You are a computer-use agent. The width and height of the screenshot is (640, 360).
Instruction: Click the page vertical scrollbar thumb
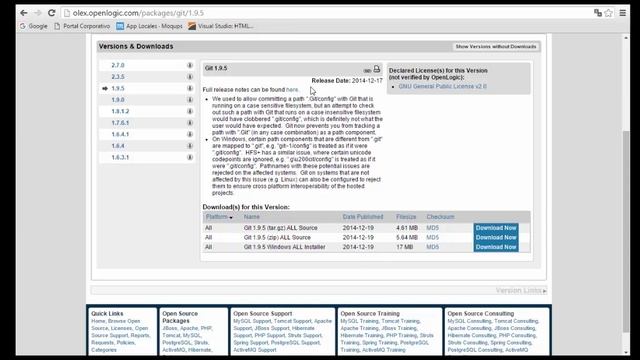[626, 231]
